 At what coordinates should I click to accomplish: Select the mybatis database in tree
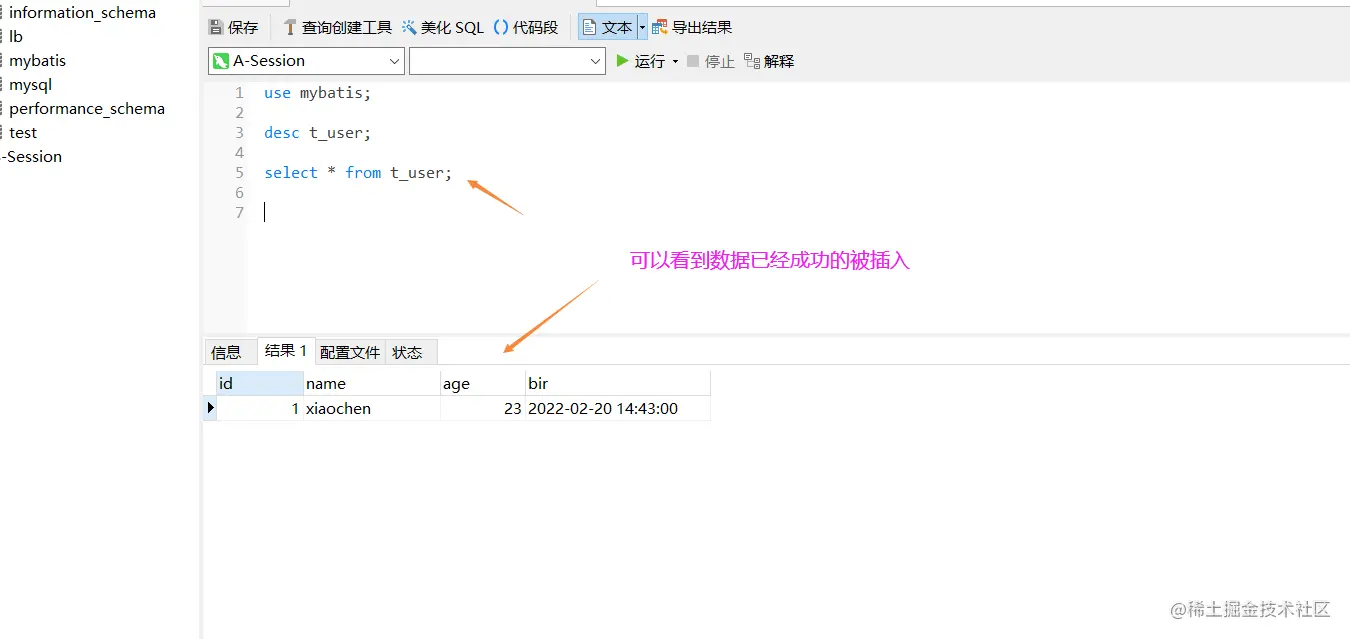[x=38, y=61]
